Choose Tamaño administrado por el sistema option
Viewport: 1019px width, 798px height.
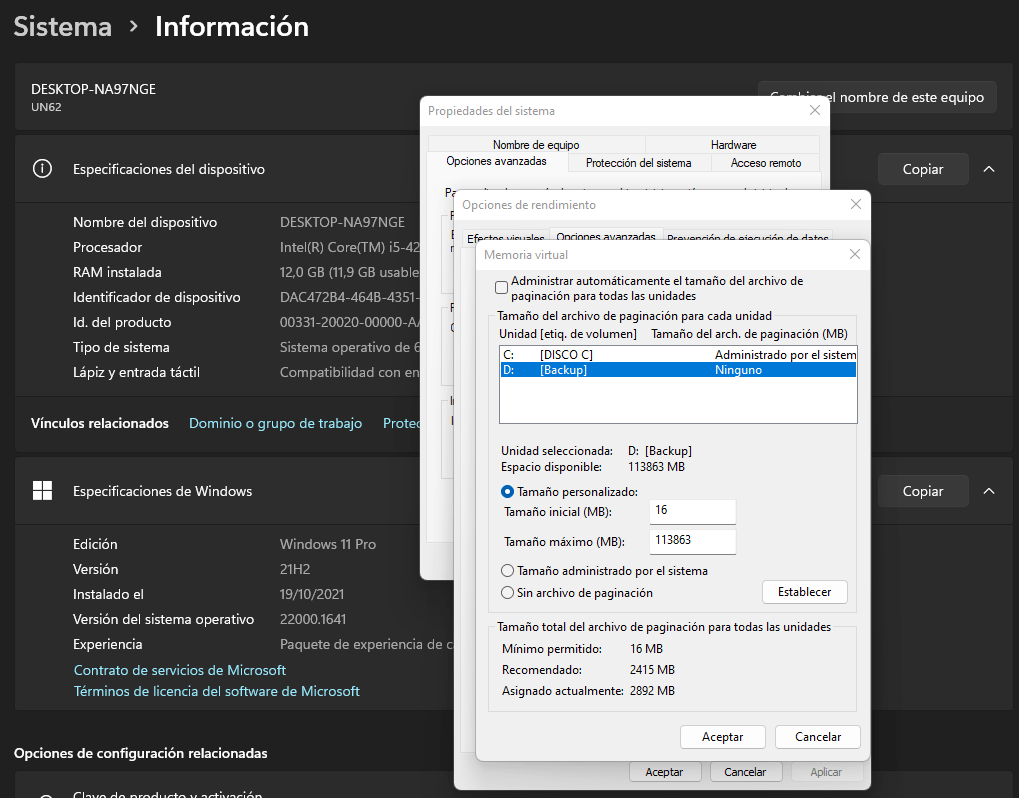tap(508, 571)
